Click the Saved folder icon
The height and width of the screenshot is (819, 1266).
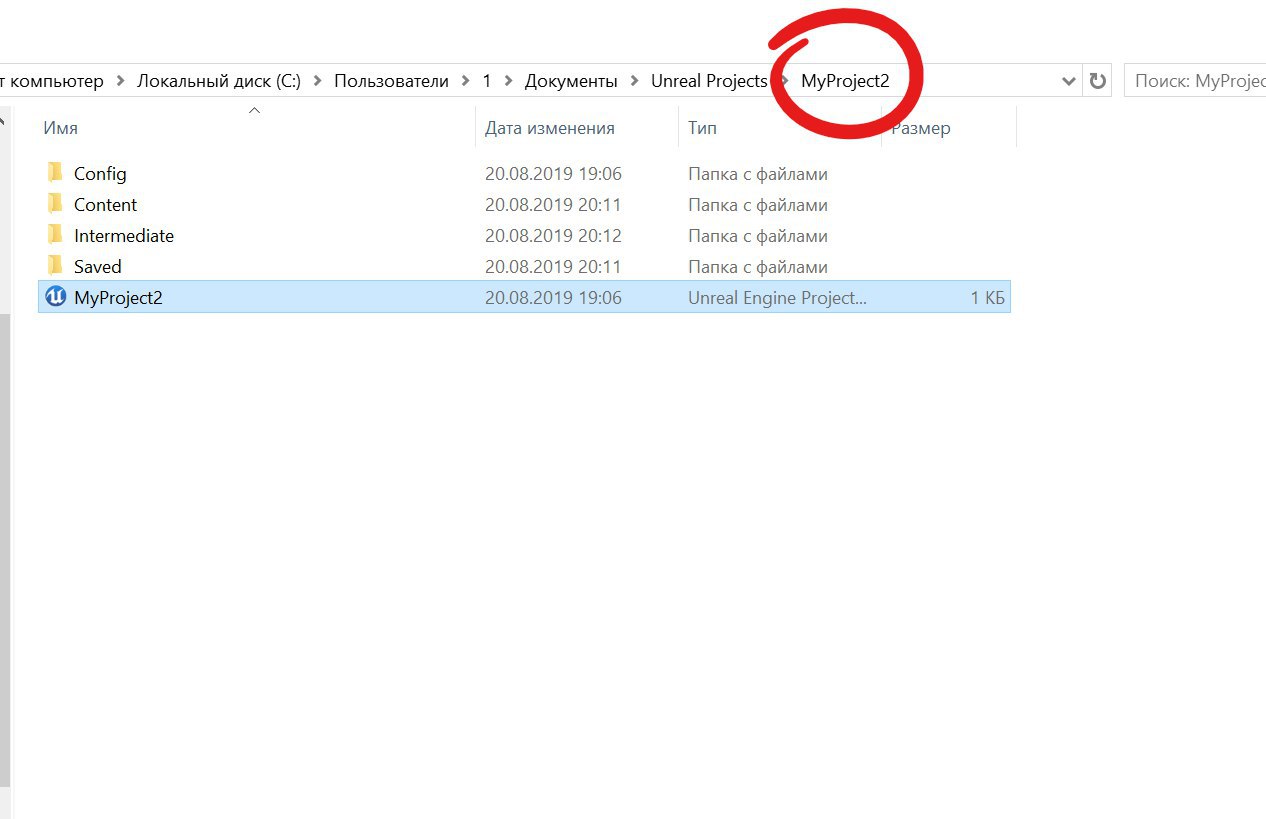click(55, 266)
